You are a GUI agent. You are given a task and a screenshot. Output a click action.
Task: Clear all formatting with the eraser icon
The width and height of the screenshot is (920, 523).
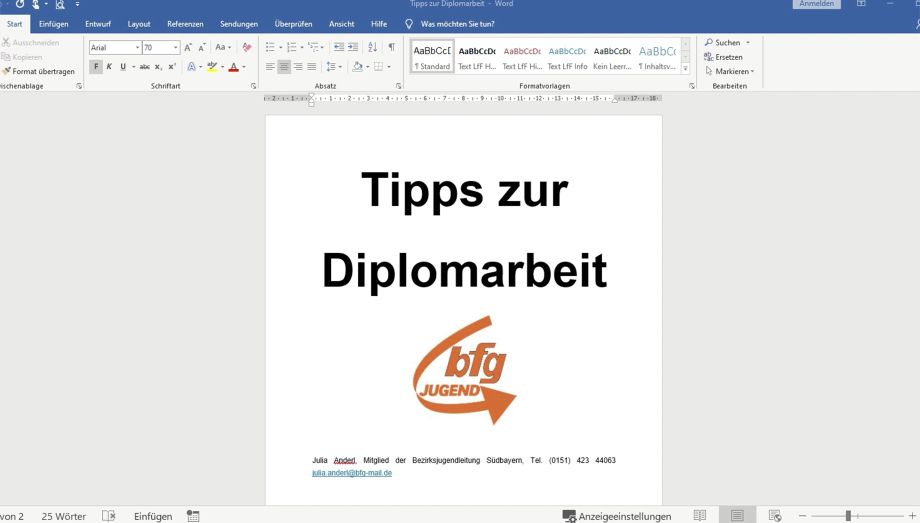click(x=247, y=47)
